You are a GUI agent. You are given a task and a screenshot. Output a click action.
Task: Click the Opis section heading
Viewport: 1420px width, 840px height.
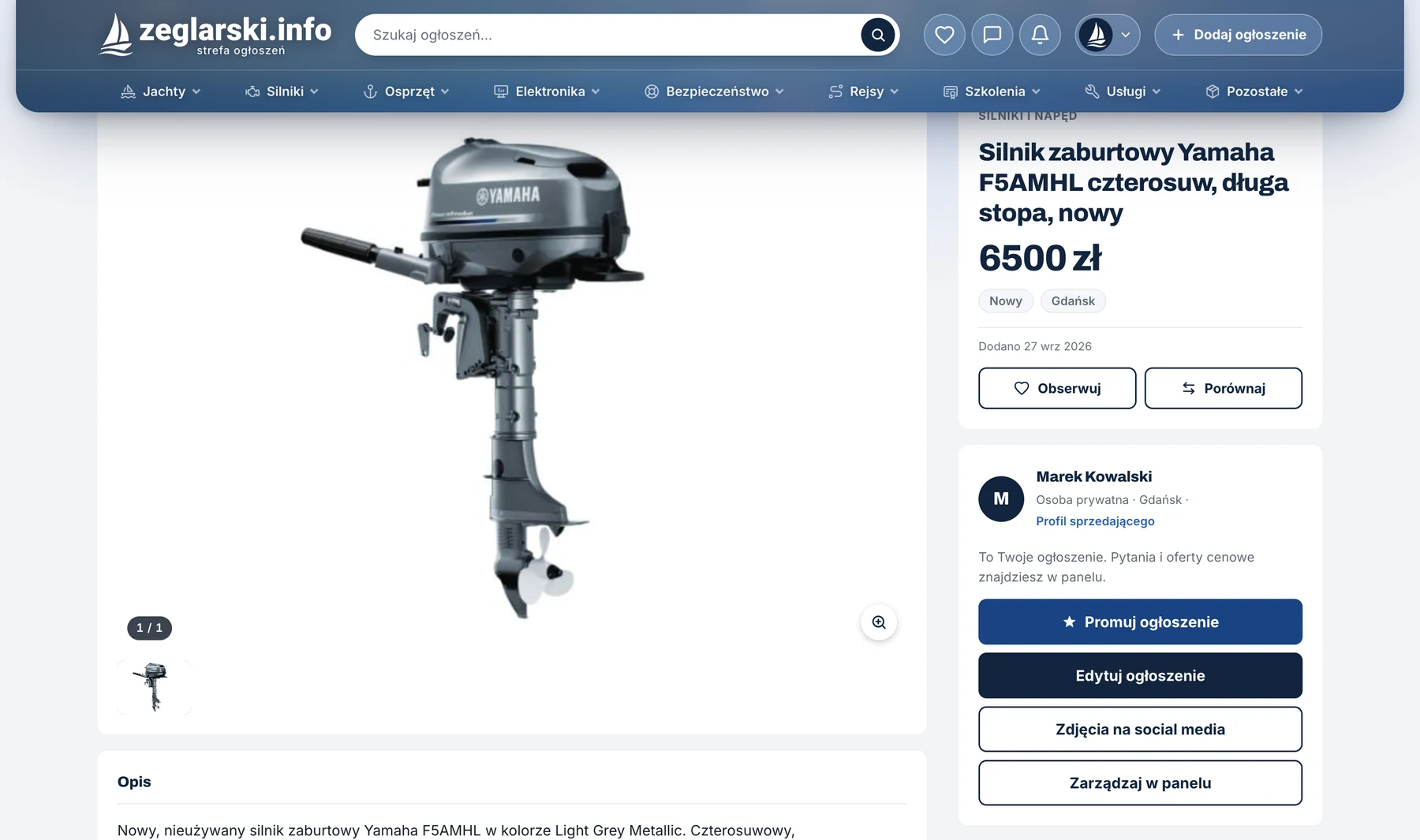tap(134, 782)
